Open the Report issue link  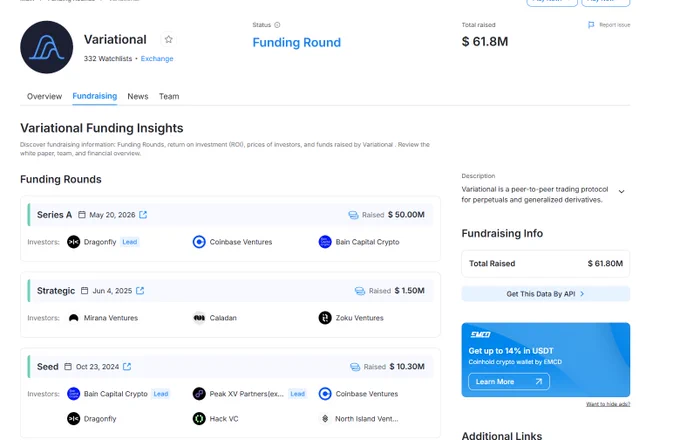tap(615, 25)
